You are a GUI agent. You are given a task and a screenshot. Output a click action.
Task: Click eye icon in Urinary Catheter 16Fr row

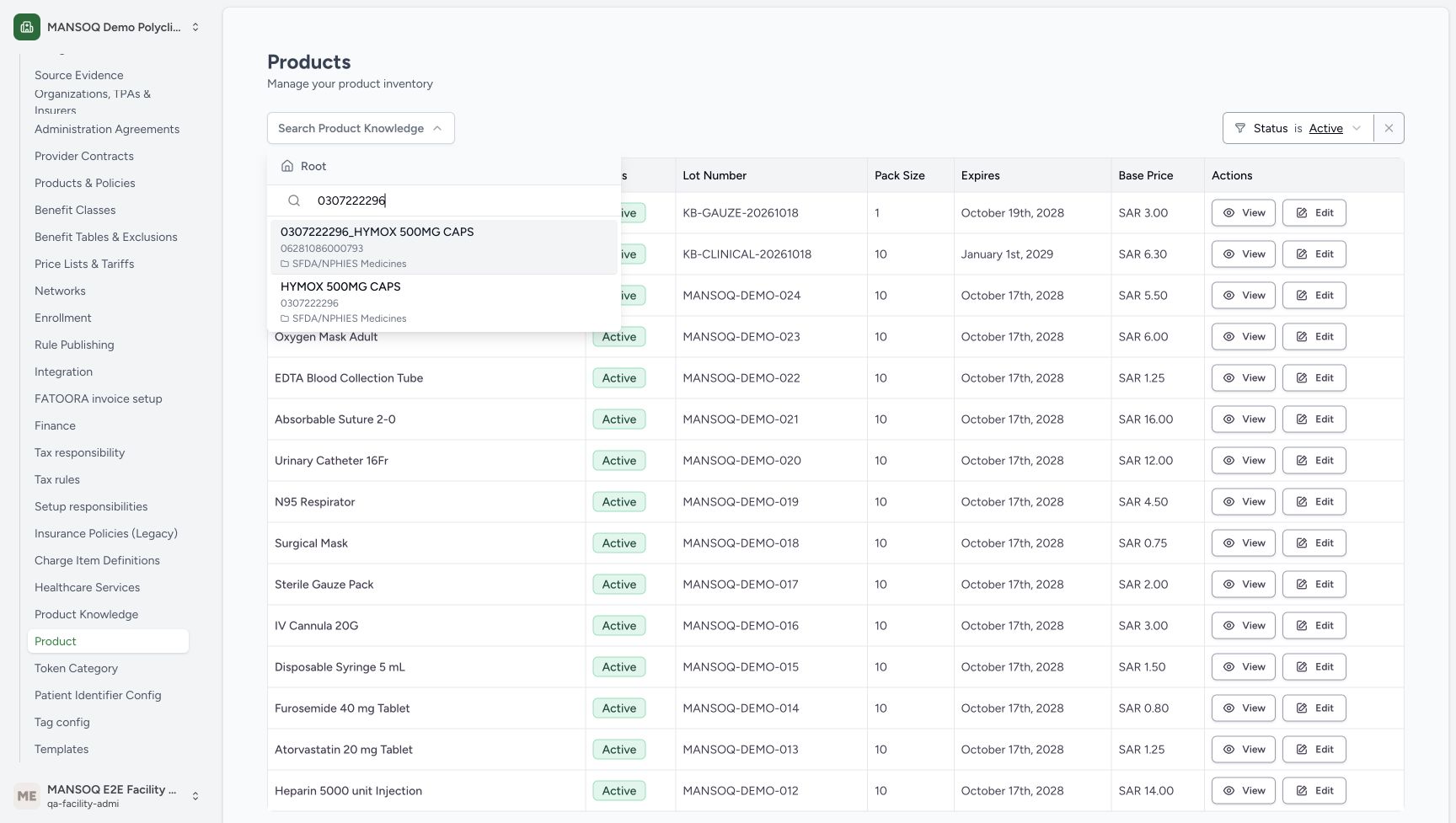tap(1228, 461)
